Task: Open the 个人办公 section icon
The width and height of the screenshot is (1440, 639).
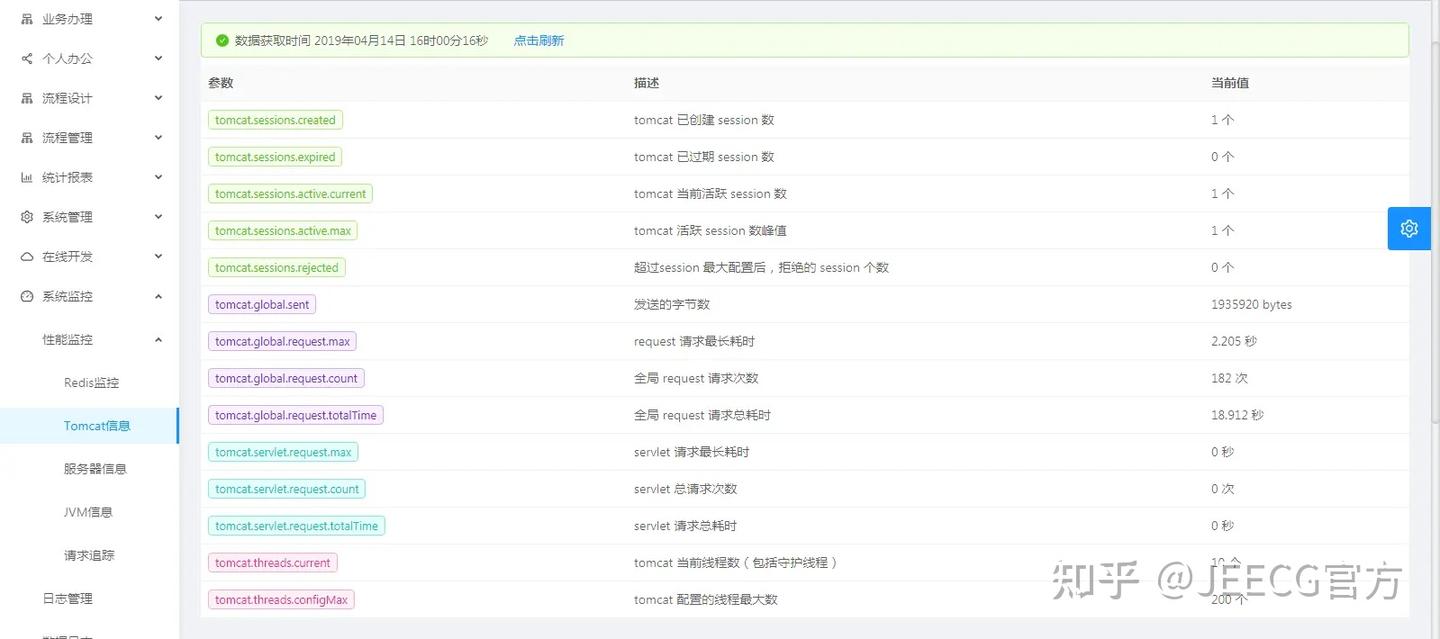Action: coord(22,58)
